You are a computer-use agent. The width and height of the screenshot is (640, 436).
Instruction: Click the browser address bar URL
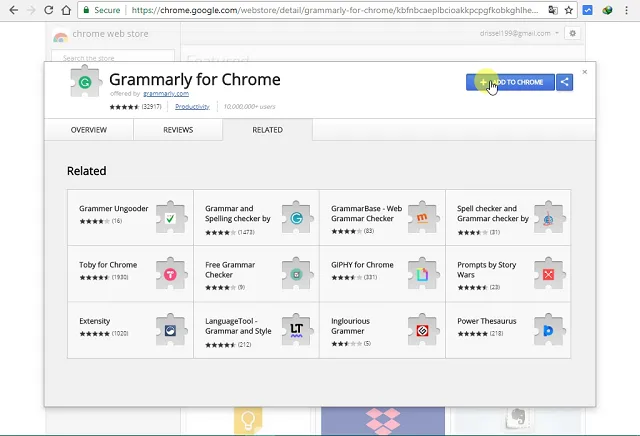330,10
